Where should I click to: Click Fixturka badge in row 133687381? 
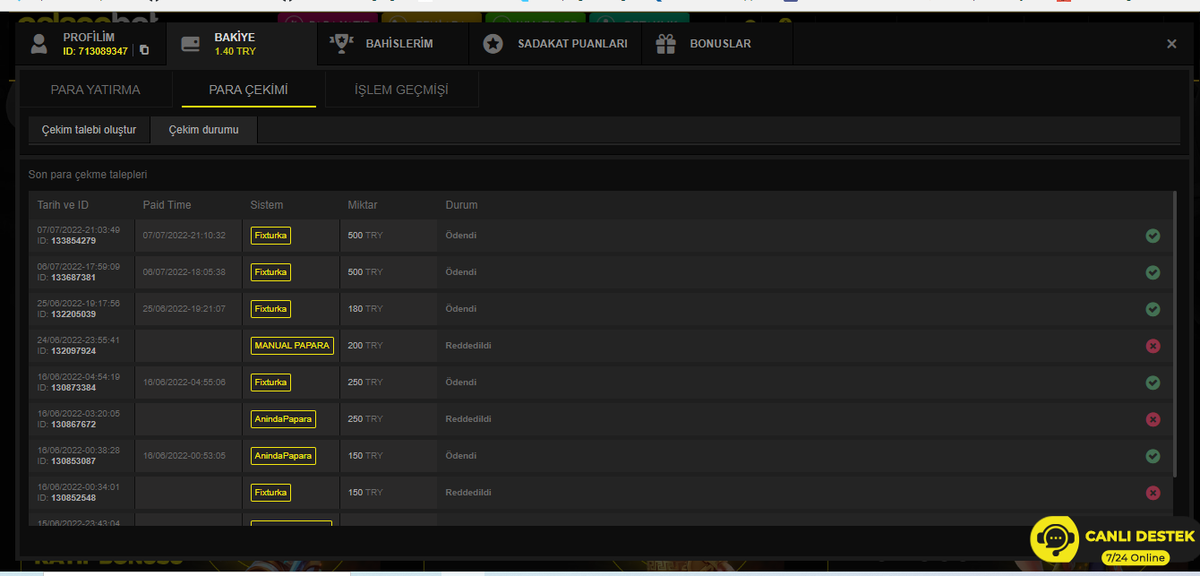[270, 272]
